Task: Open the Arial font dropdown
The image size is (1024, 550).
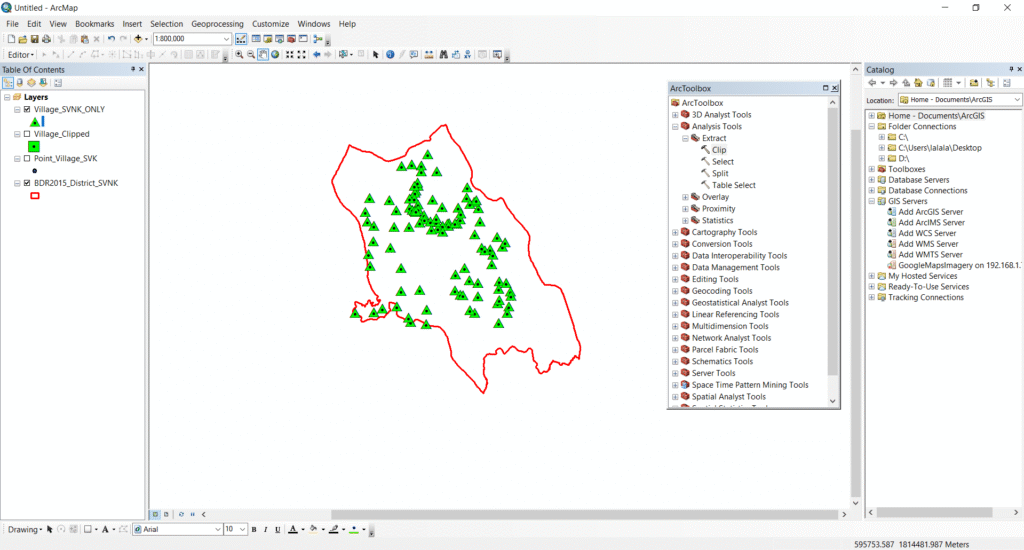Action: click(x=217, y=530)
